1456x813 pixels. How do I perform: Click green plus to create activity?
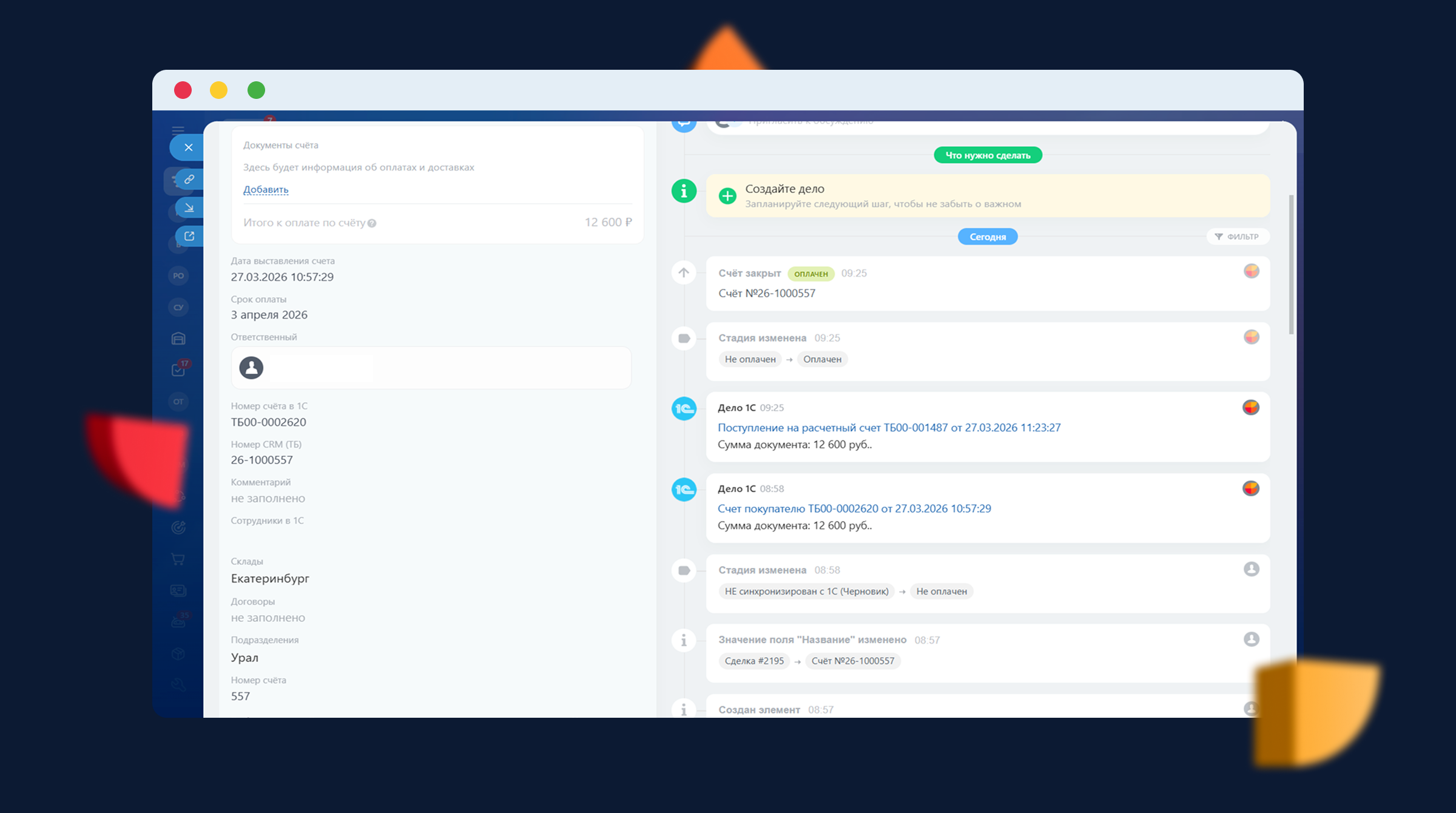[x=727, y=196]
